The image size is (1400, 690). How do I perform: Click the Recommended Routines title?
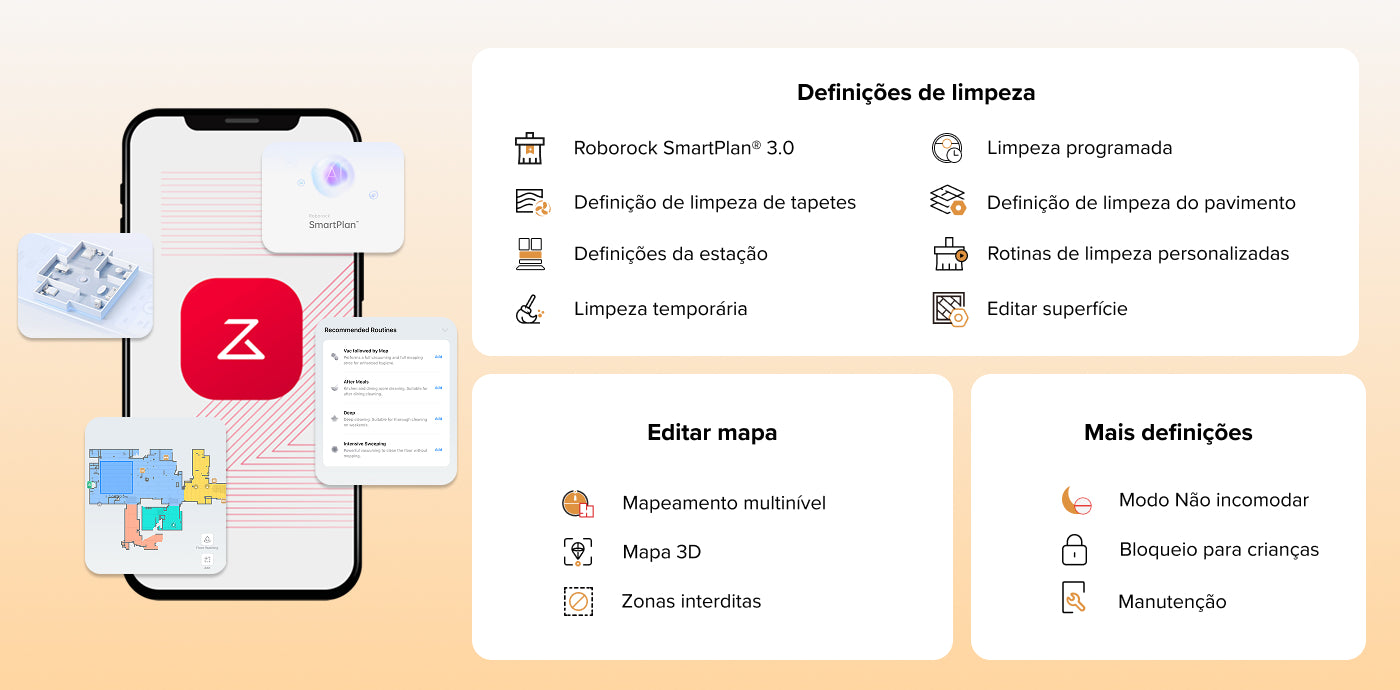click(360, 330)
